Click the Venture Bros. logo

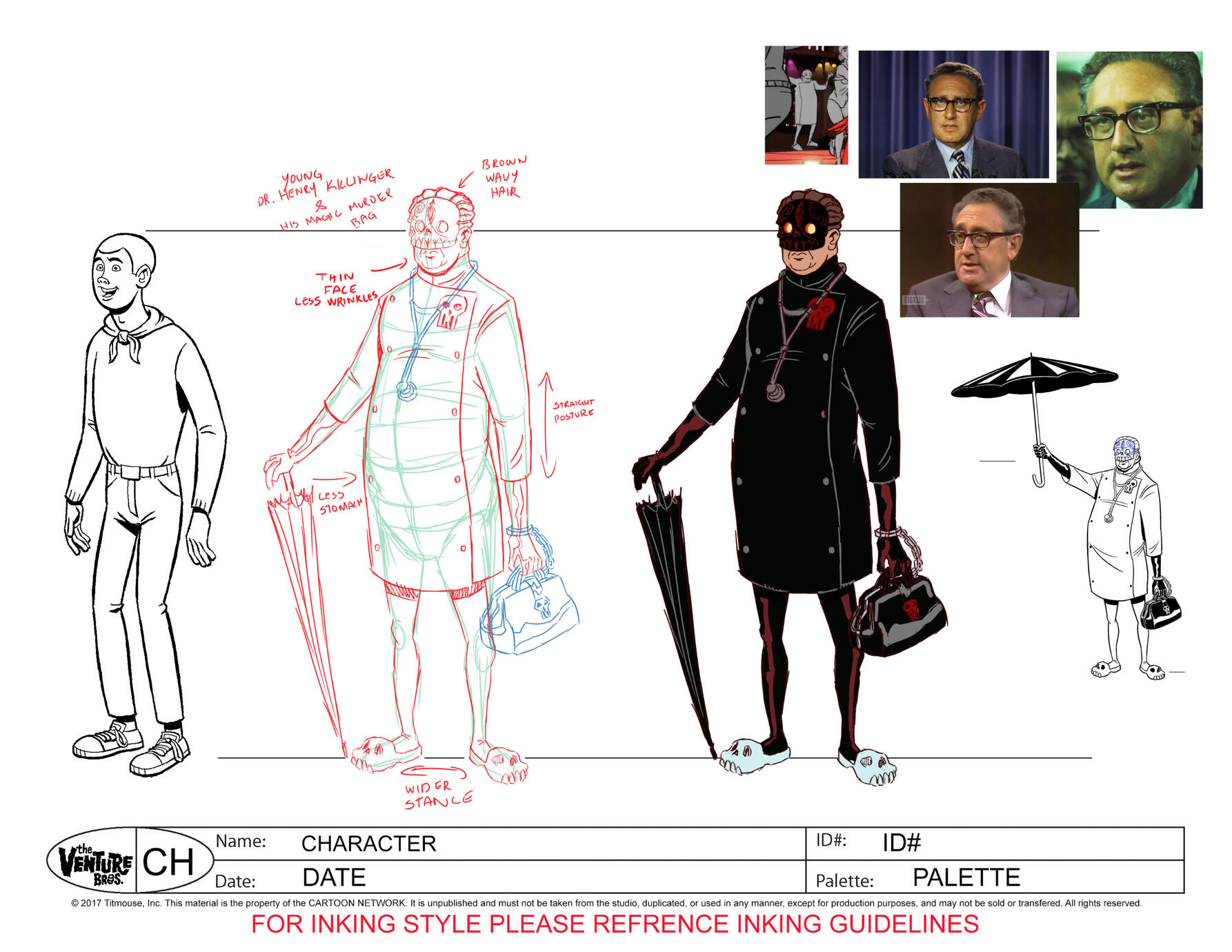pyautogui.click(x=93, y=862)
